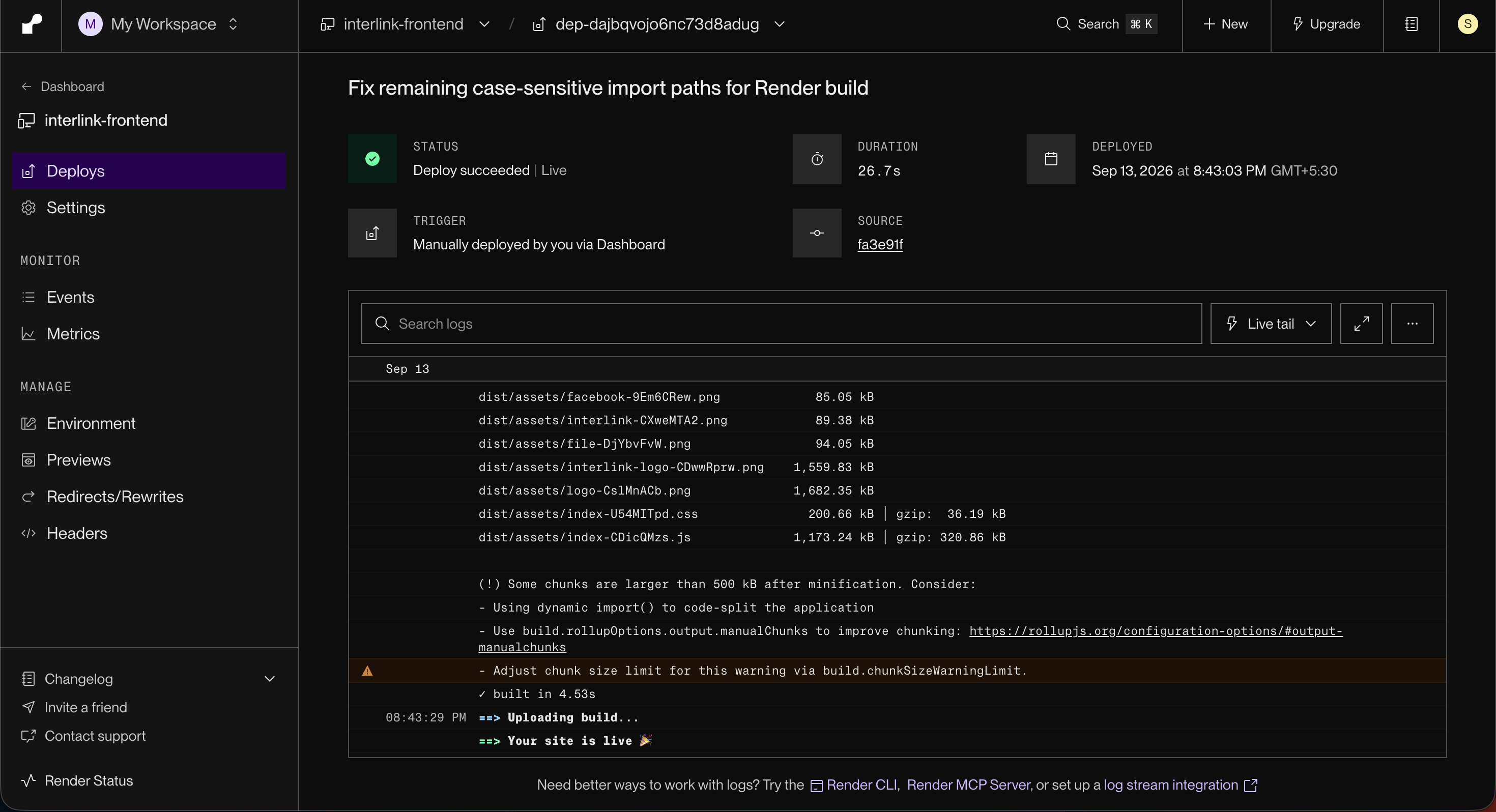1496x812 pixels.
Task: Open the deploy ID dropdown in breadcrumb
Action: (x=780, y=24)
